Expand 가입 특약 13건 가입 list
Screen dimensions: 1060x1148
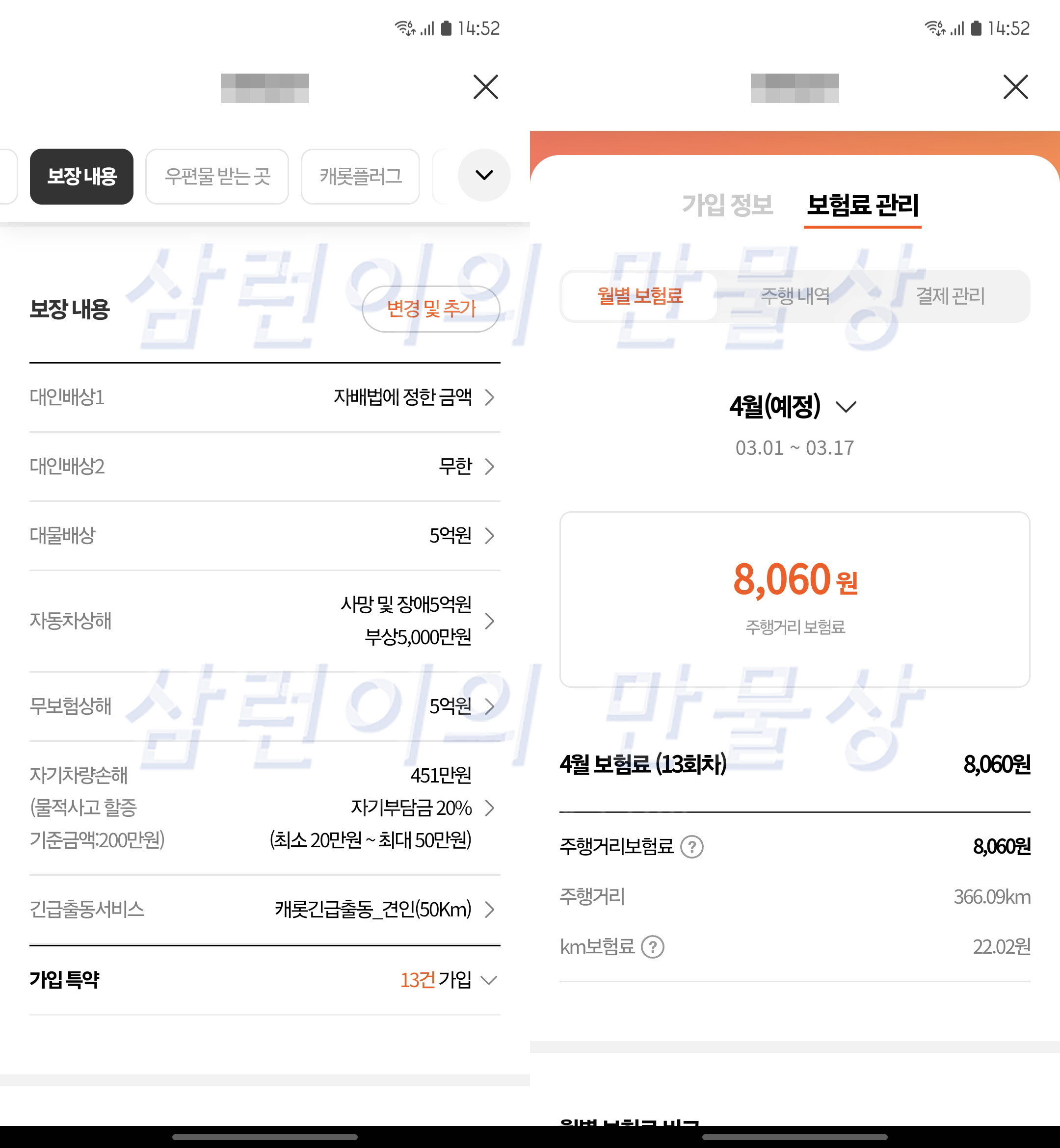point(488,980)
